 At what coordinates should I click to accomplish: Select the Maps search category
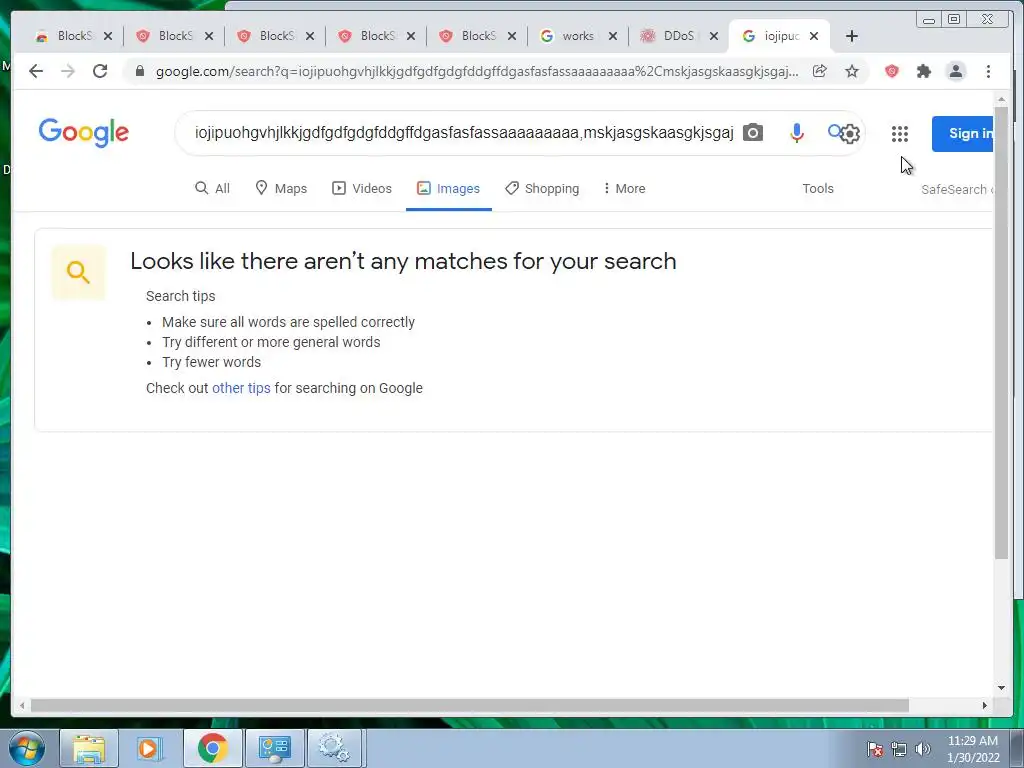click(281, 189)
